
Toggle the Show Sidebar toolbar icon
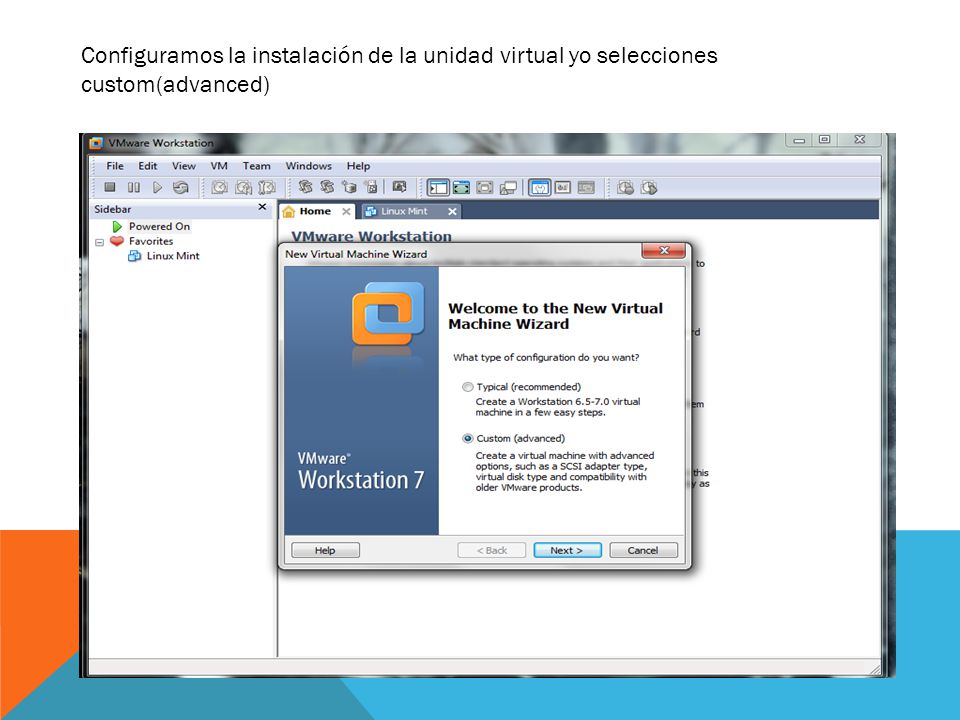[438, 187]
